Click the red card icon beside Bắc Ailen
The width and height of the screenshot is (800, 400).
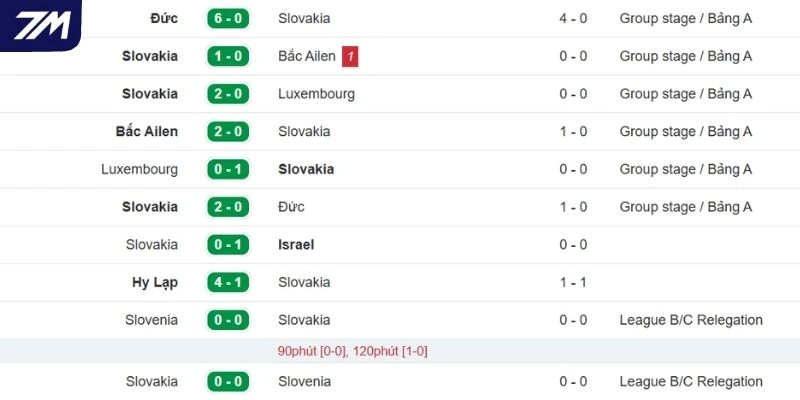click(350, 56)
